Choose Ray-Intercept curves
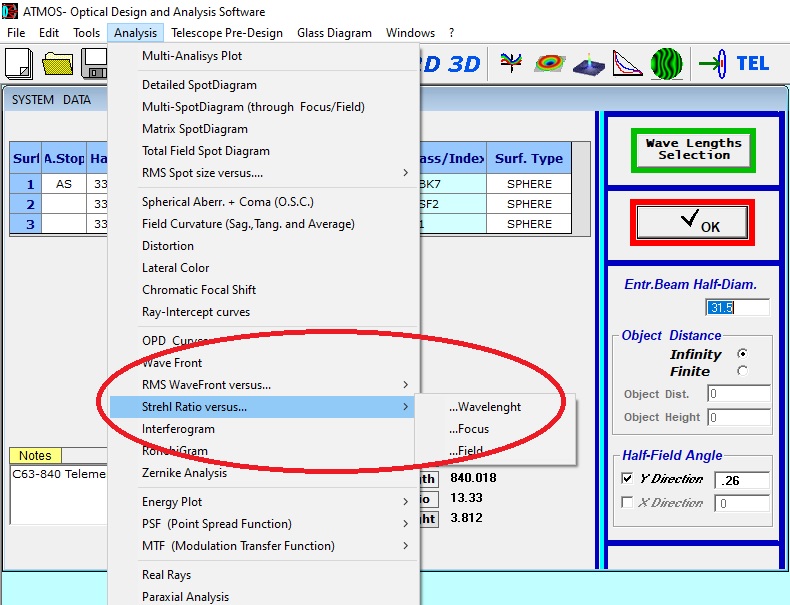This screenshot has height=605, width=790. click(262, 312)
